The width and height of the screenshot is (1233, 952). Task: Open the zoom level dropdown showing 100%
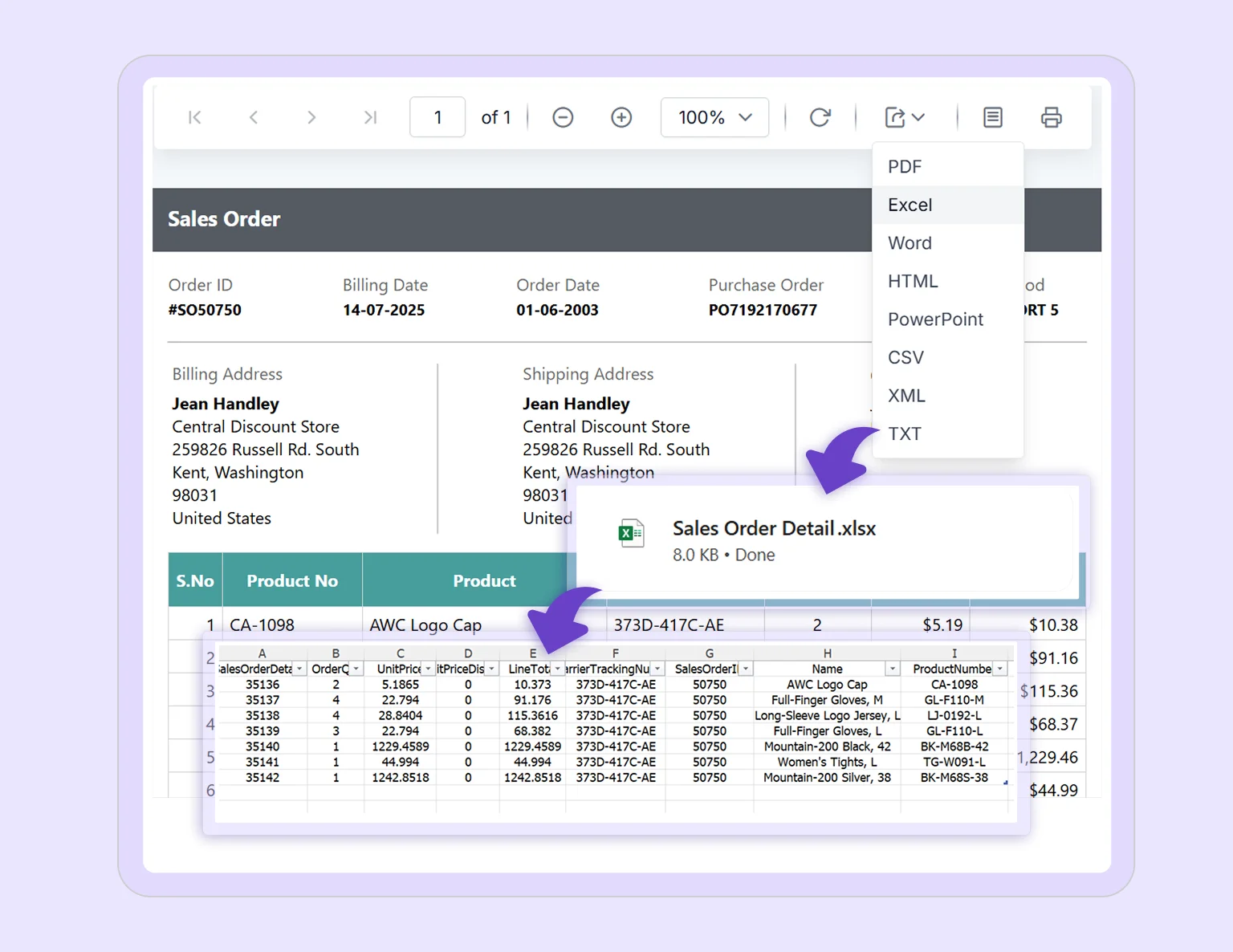714,117
